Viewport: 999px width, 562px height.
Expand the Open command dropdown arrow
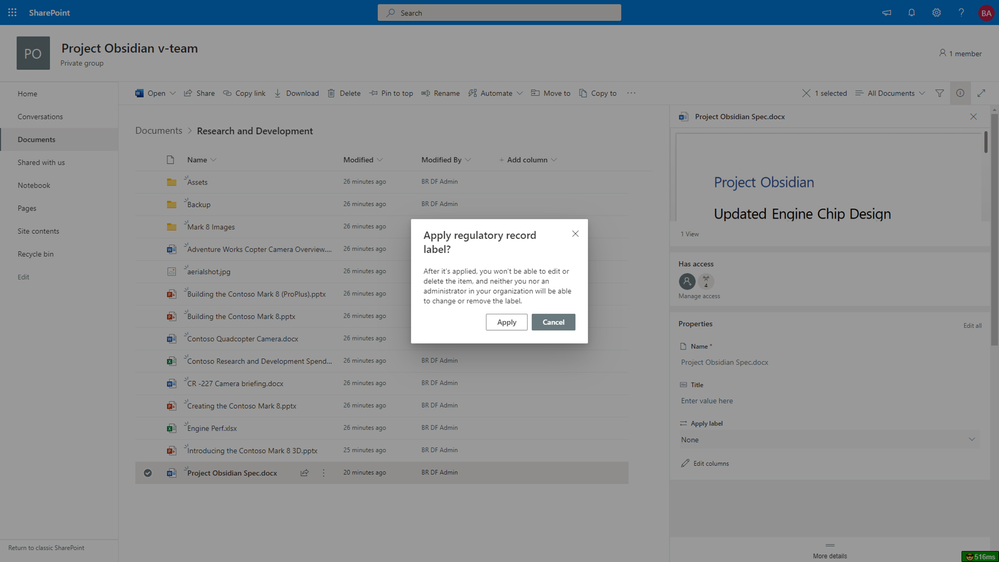(173, 93)
